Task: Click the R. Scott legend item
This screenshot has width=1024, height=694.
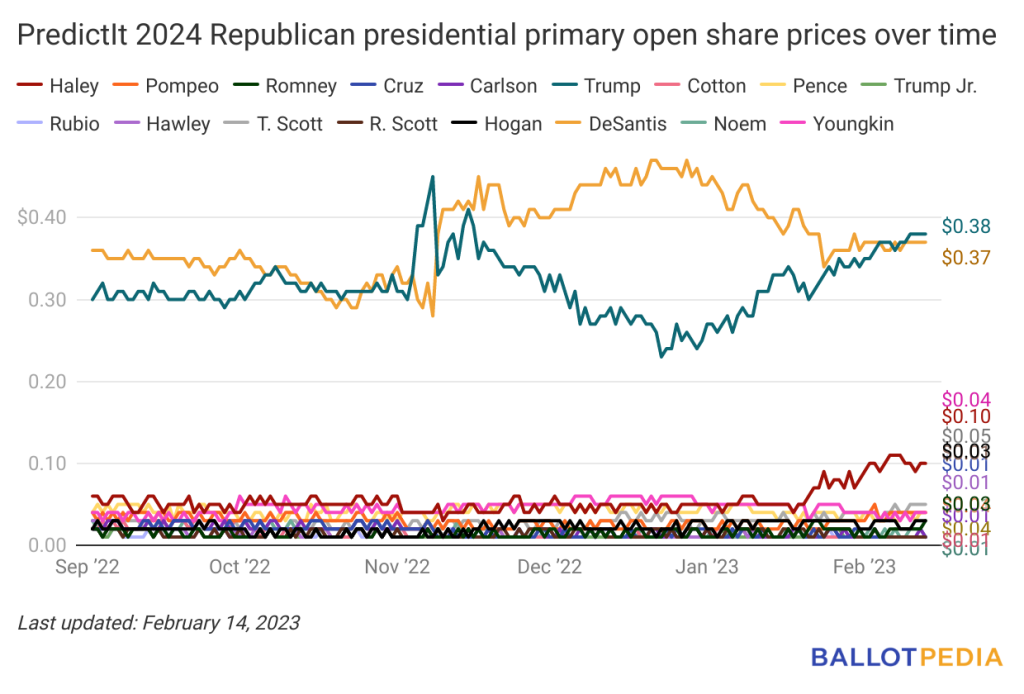Action: tap(387, 124)
